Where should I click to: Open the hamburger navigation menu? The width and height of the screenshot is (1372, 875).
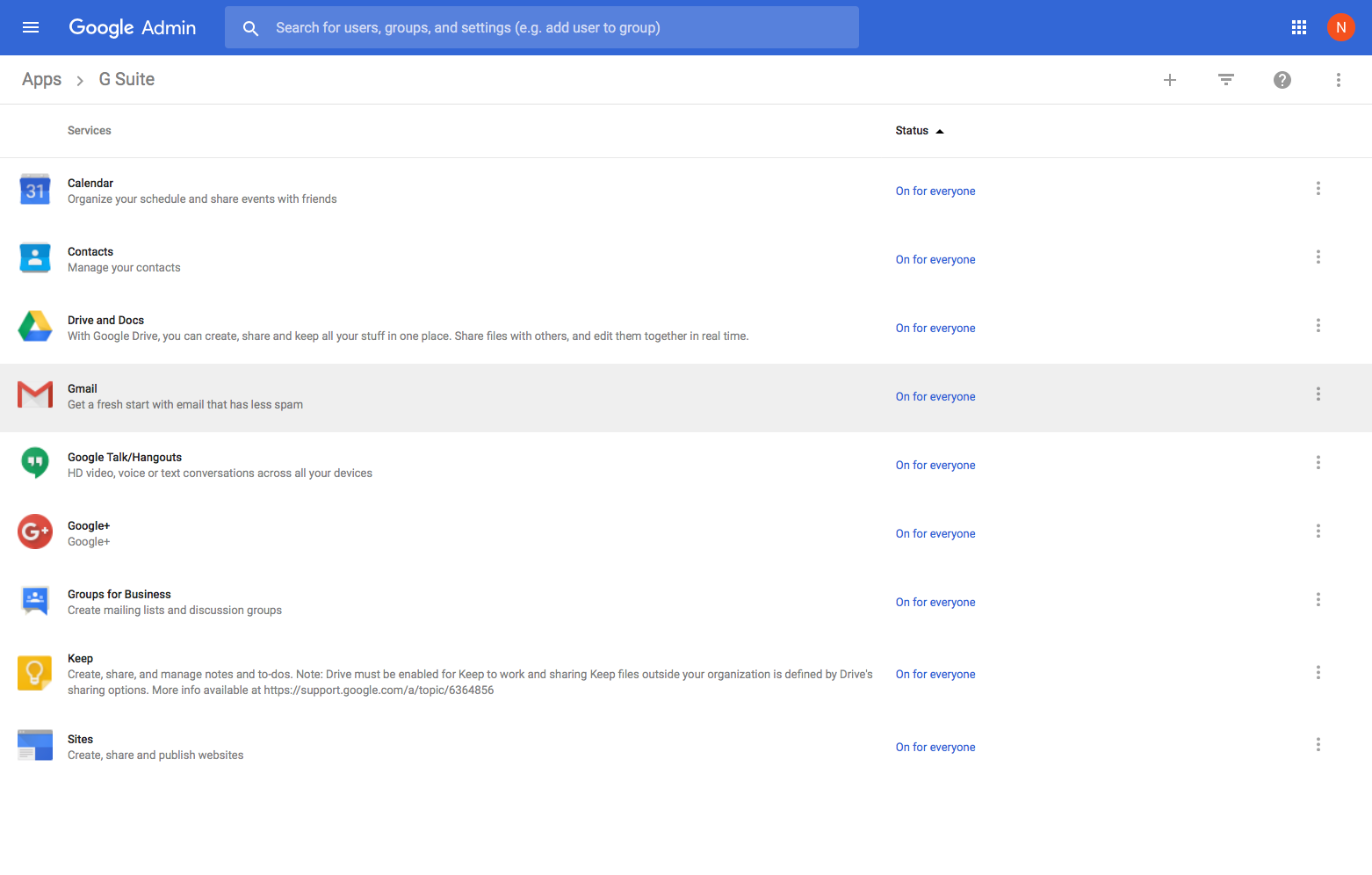[x=31, y=27]
